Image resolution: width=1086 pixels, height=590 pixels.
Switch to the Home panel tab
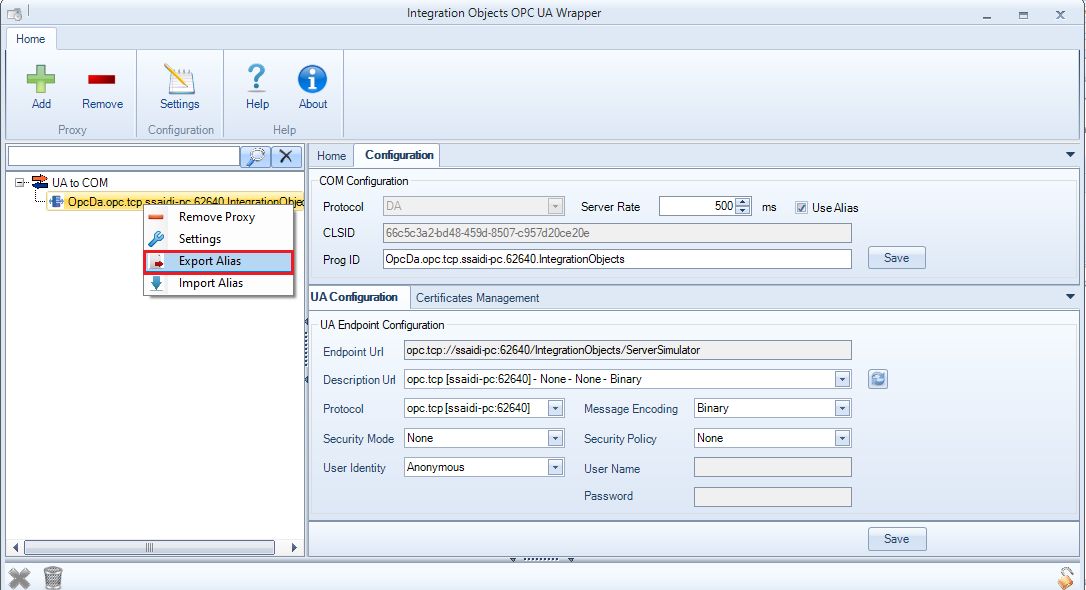coord(331,156)
